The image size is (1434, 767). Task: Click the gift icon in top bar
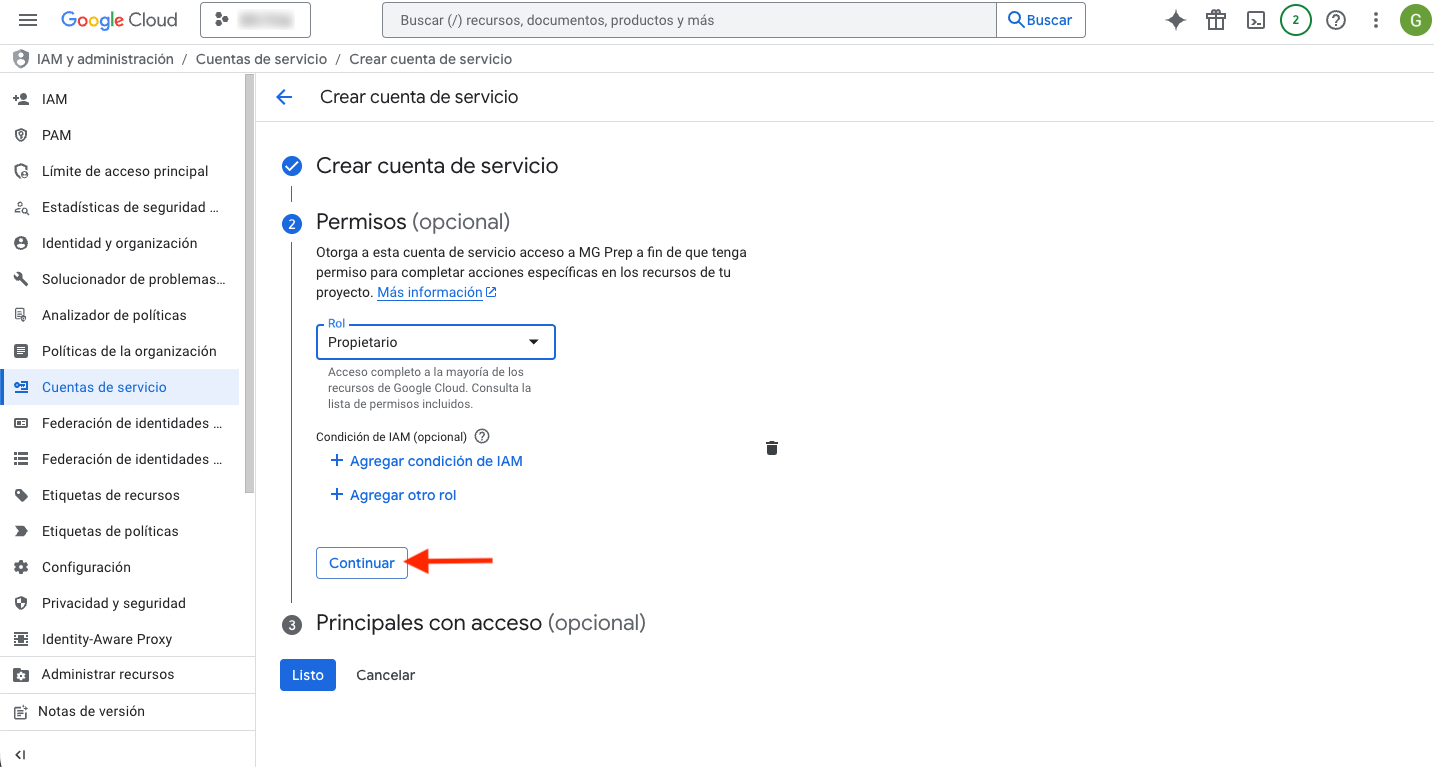(x=1216, y=20)
